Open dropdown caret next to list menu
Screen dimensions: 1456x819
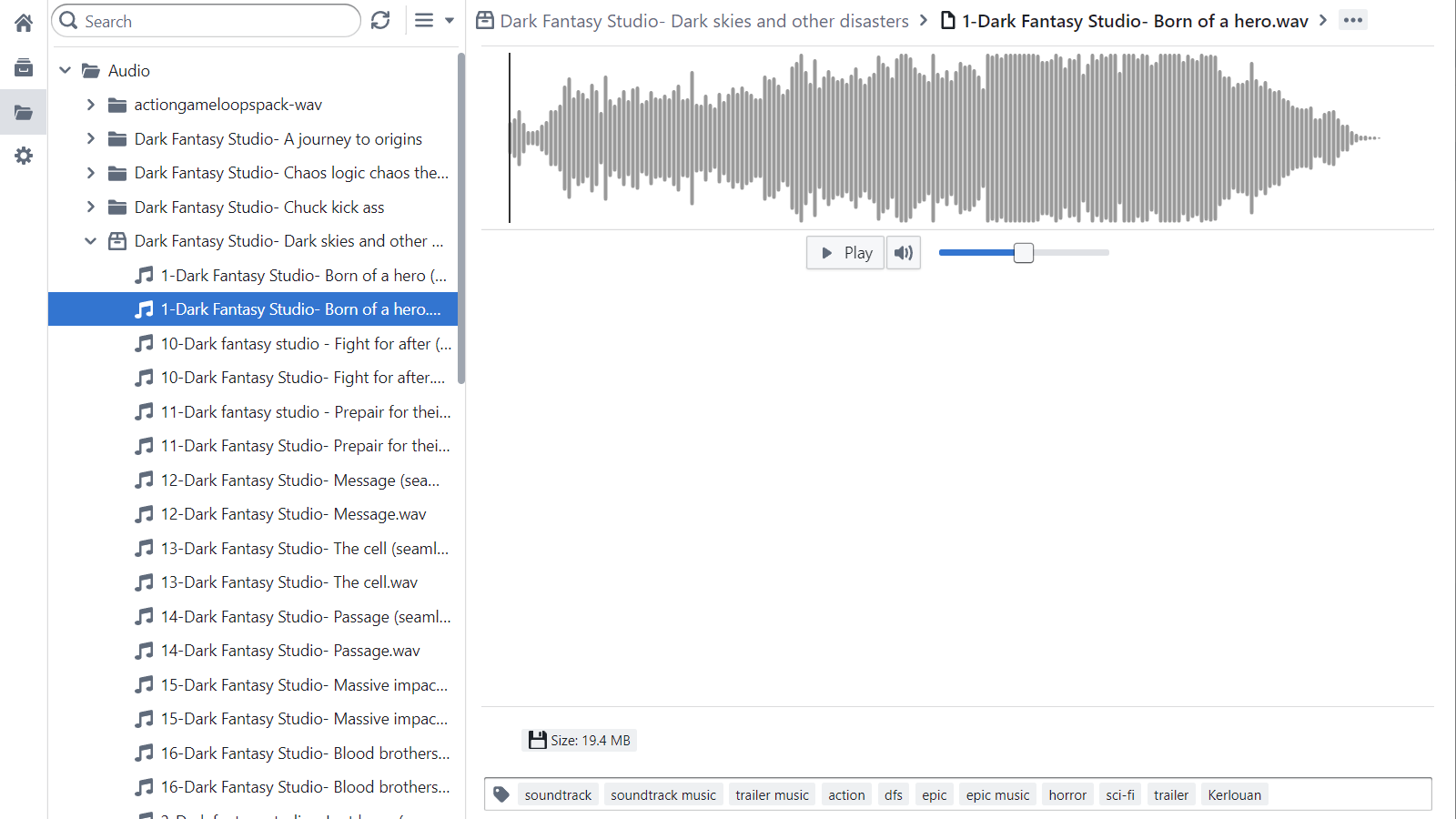pos(450,20)
